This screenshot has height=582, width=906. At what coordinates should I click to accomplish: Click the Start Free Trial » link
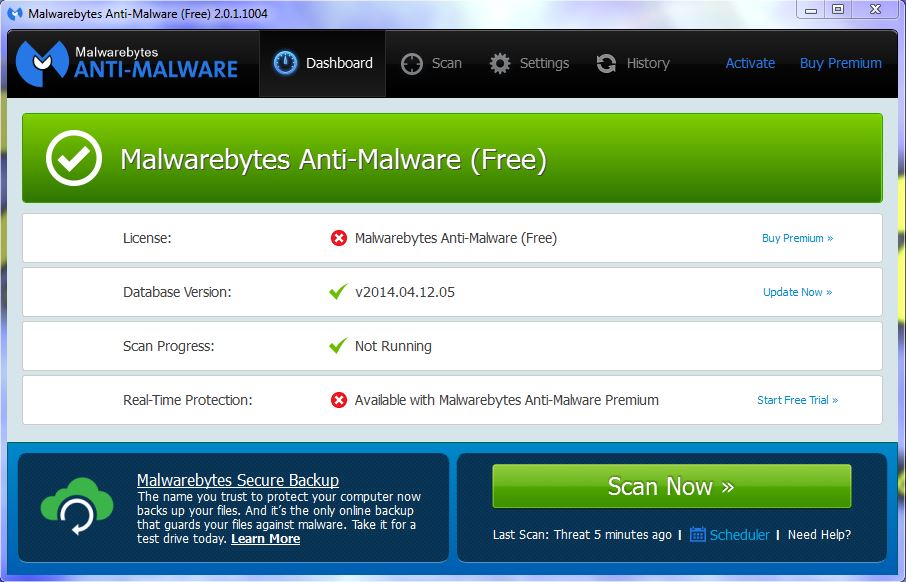click(x=797, y=400)
